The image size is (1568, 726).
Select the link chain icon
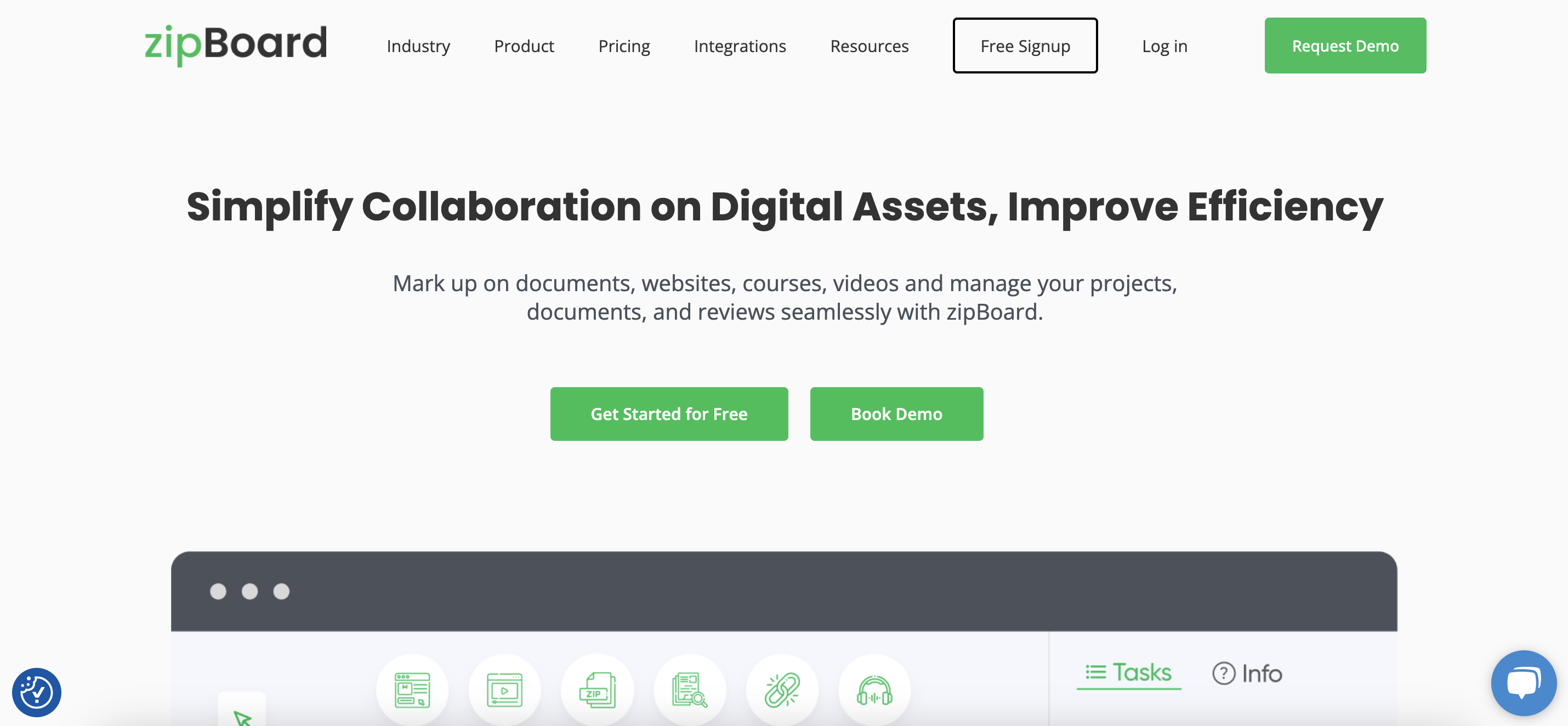point(782,690)
